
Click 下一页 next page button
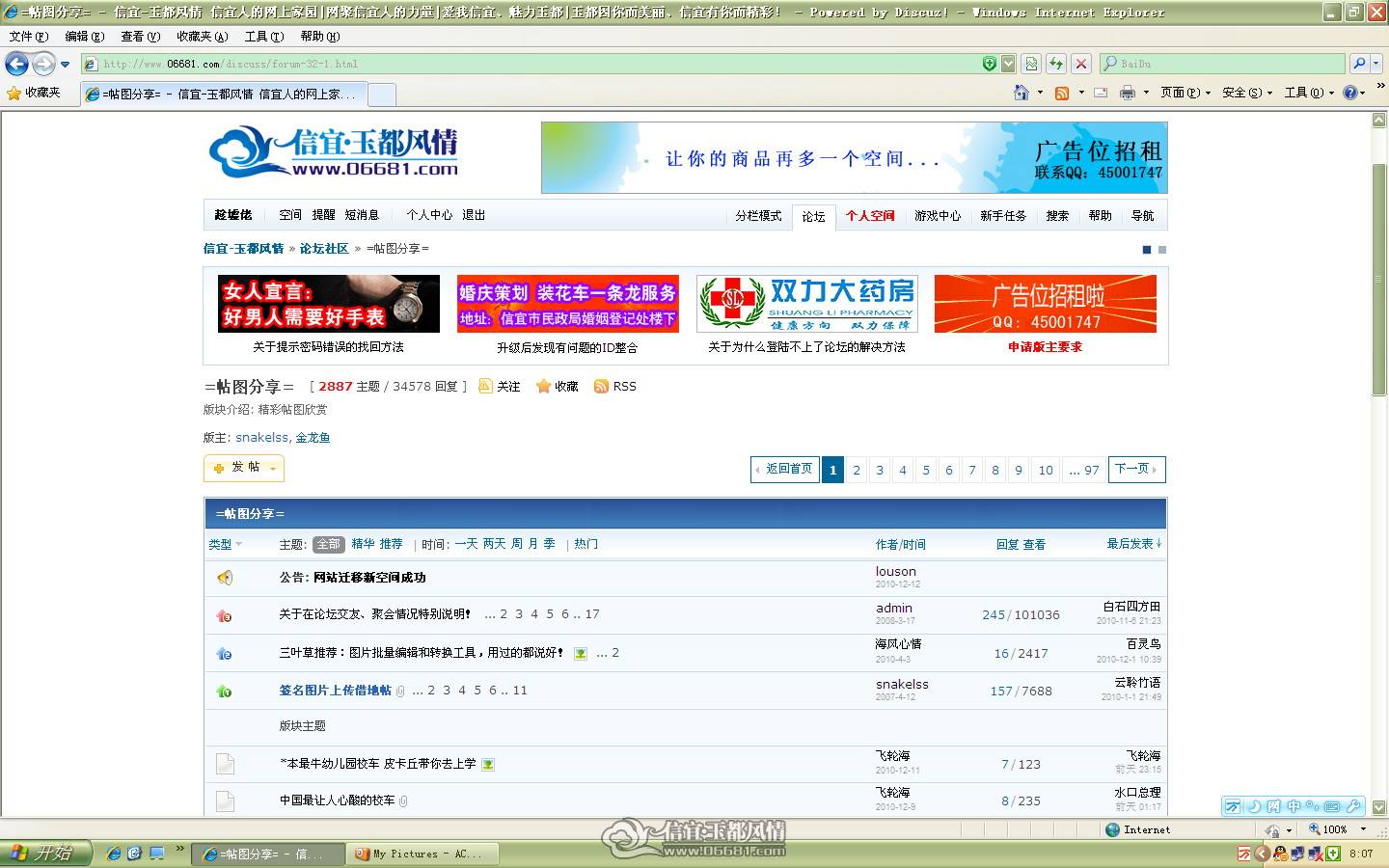(x=1137, y=470)
